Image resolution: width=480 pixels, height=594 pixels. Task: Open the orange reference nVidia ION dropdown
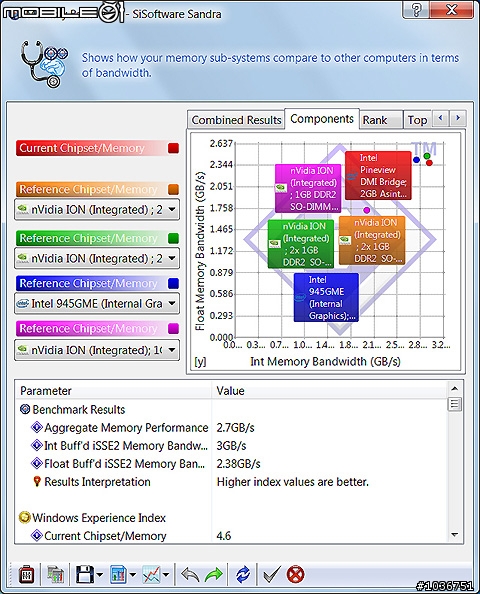tap(97, 209)
